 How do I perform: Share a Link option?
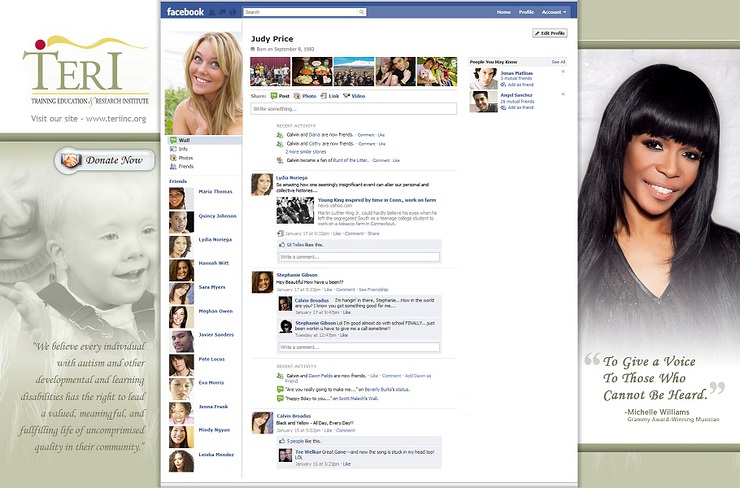click(330, 96)
